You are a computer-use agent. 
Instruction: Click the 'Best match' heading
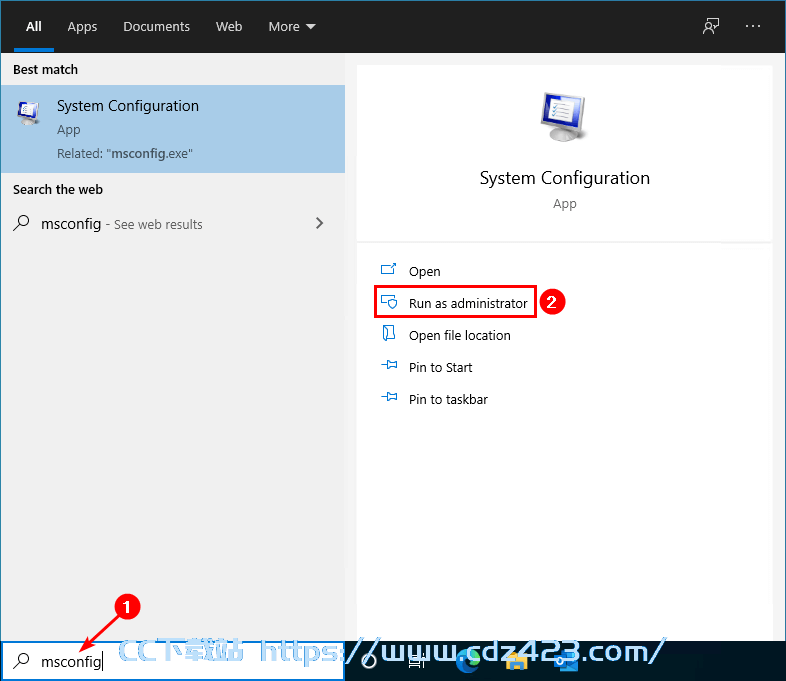point(45,69)
